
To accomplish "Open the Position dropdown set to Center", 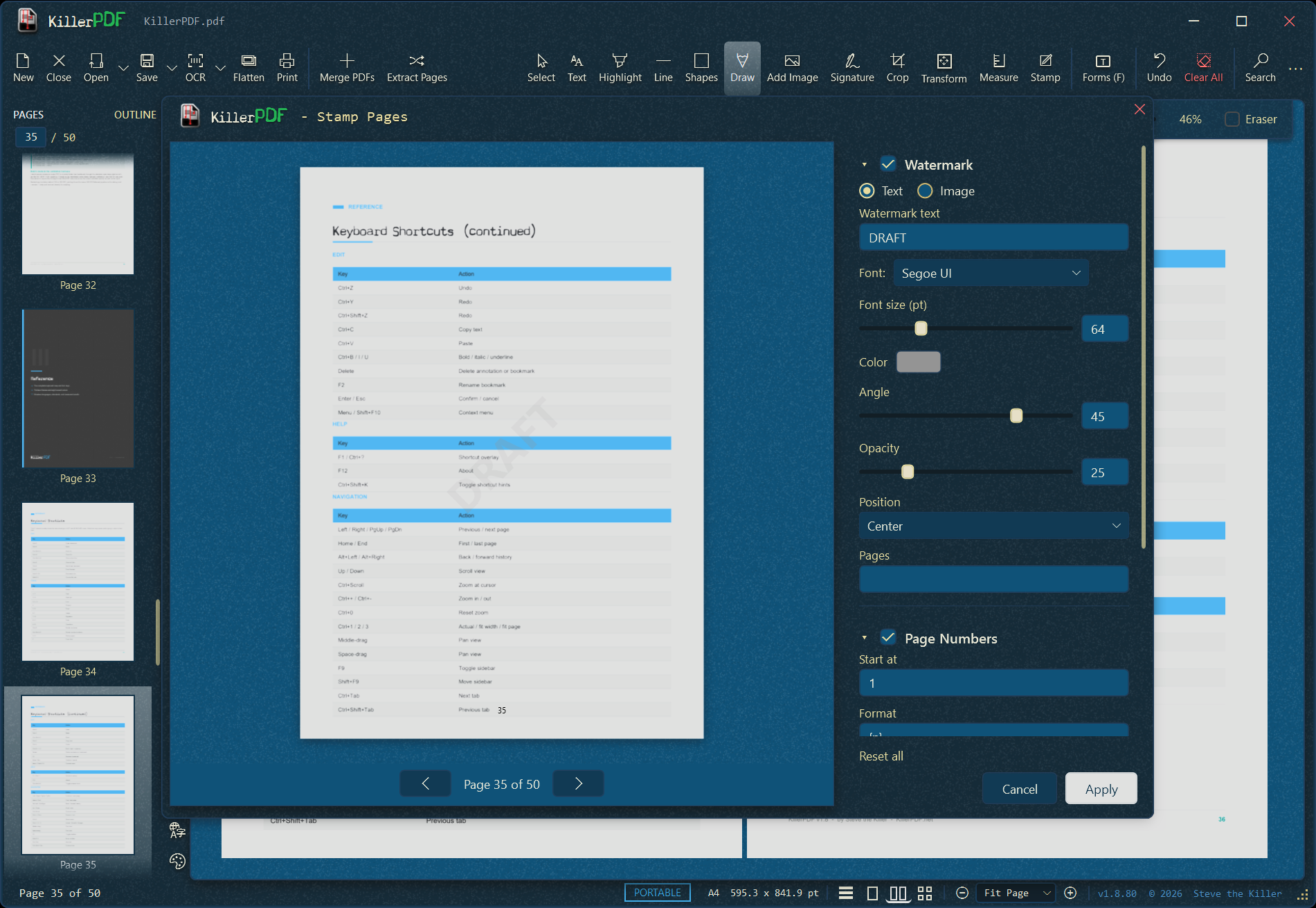I will pyautogui.click(x=993, y=526).
